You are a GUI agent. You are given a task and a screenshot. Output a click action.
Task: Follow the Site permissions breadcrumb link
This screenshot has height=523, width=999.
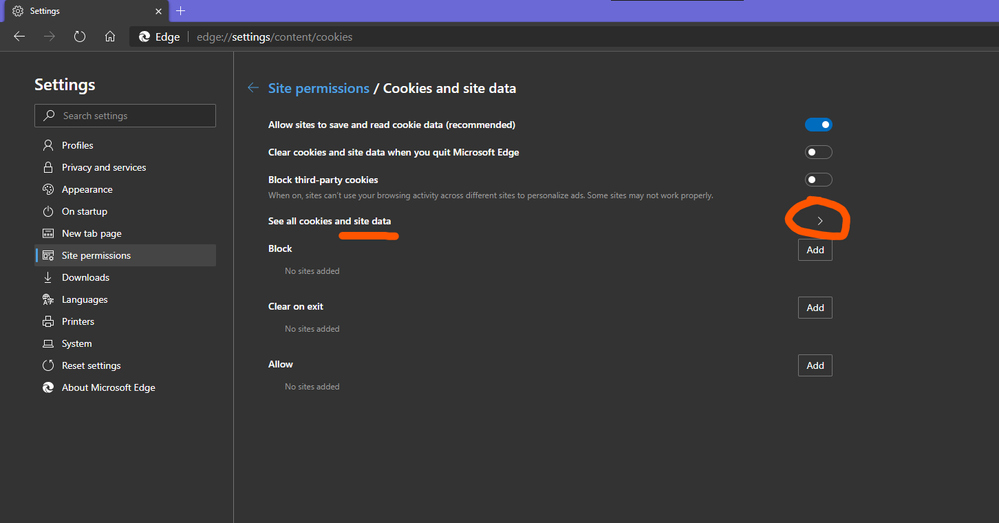coord(319,89)
